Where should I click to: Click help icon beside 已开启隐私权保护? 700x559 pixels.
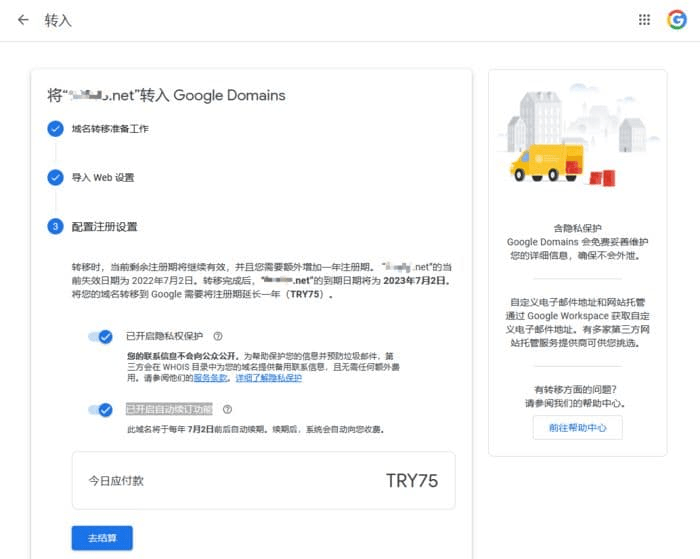(x=218, y=337)
